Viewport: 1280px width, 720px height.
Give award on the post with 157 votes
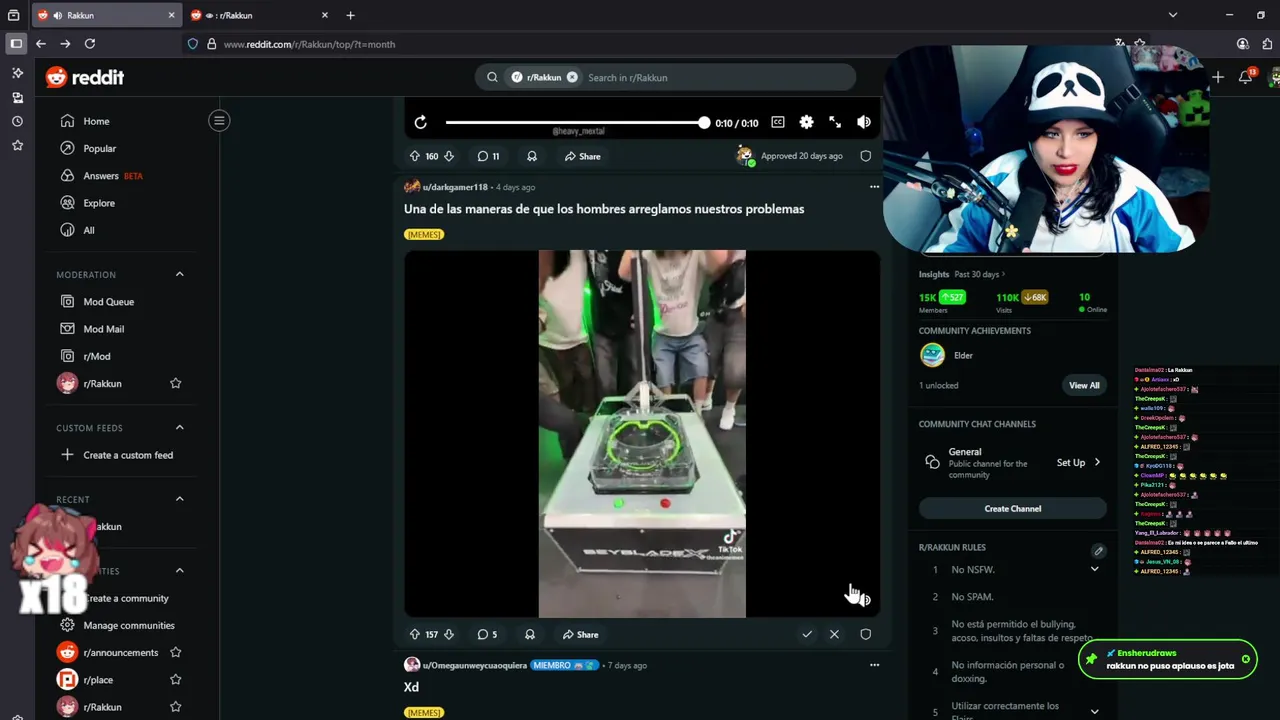[530, 634]
